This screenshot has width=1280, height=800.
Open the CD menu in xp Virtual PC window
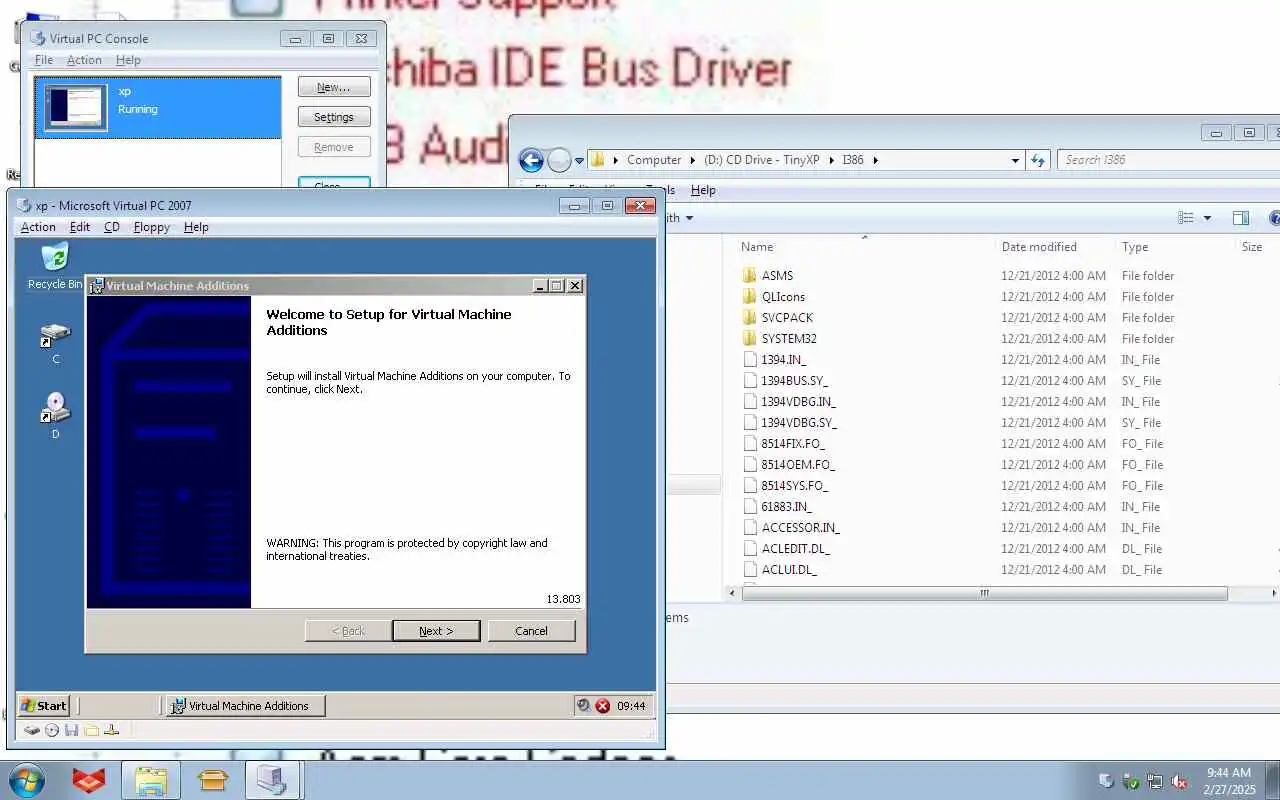tap(112, 227)
